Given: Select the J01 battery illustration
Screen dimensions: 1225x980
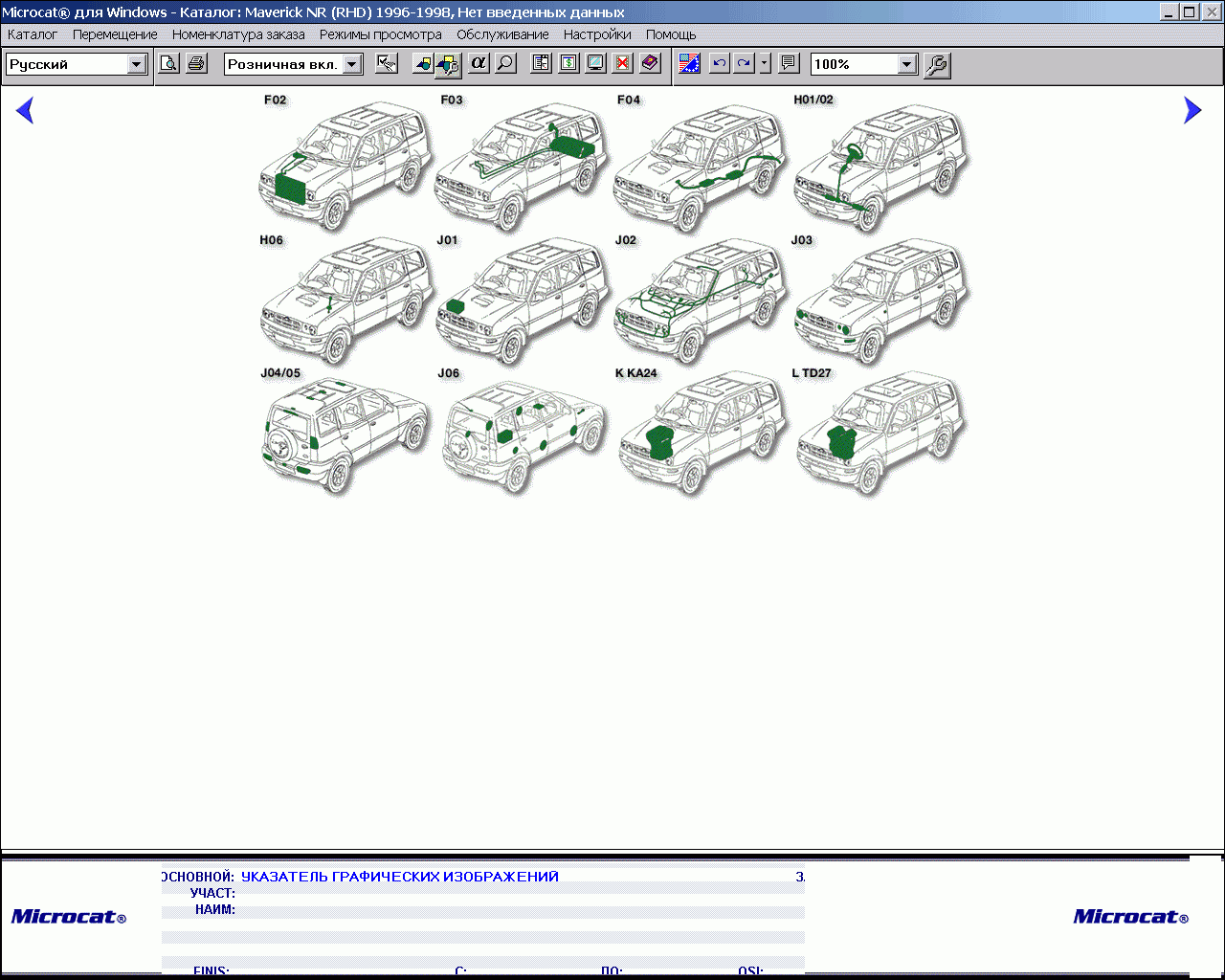Looking at the screenshot, I should pos(523,300).
